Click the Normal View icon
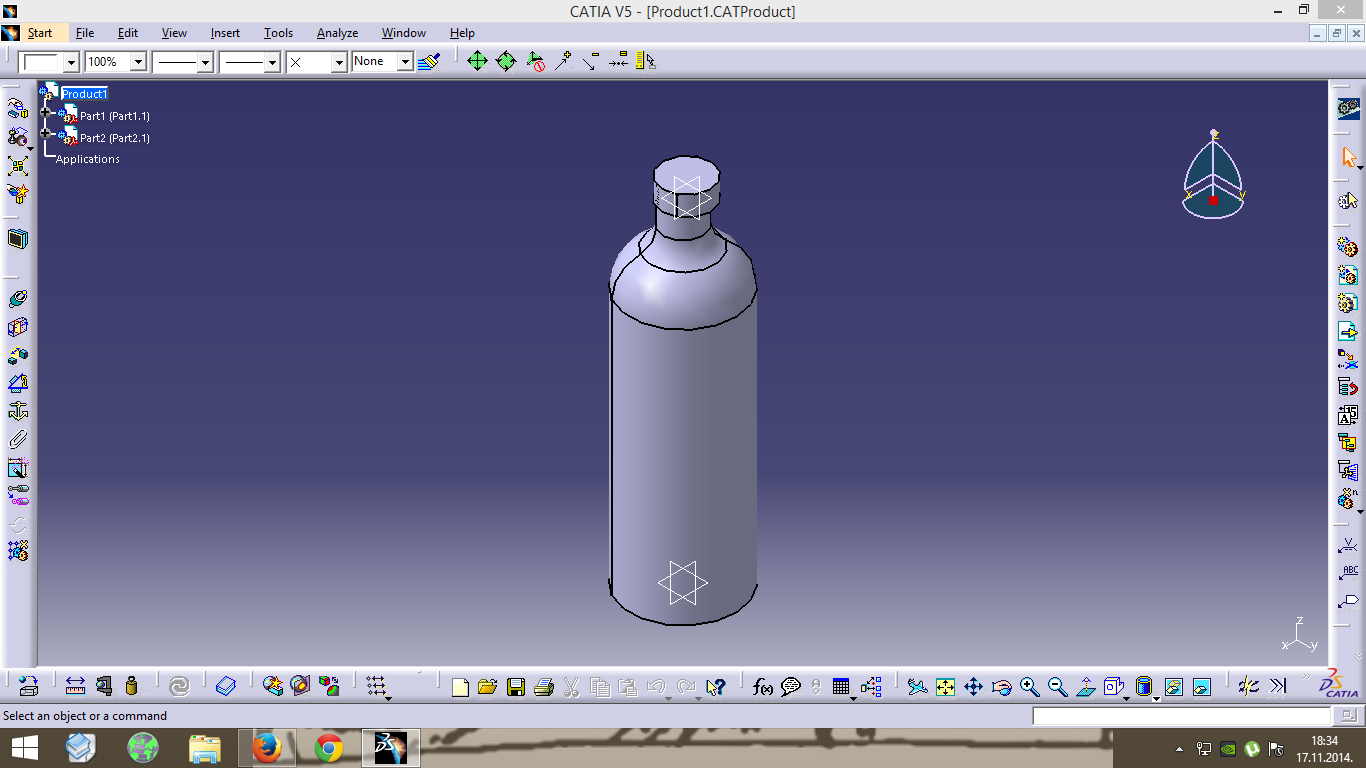This screenshot has width=1366, height=768. [1086, 687]
